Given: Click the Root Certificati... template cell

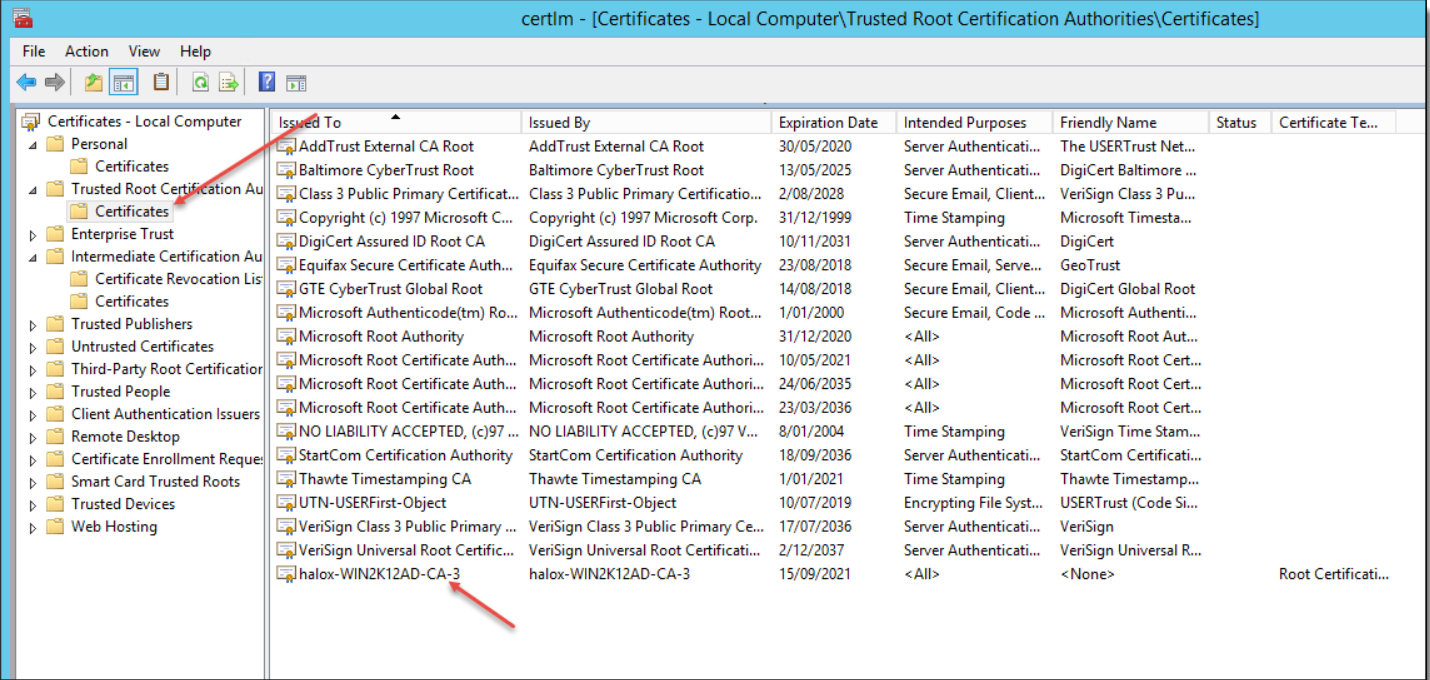Looking at the screenshot, I should coord(1333,575).
